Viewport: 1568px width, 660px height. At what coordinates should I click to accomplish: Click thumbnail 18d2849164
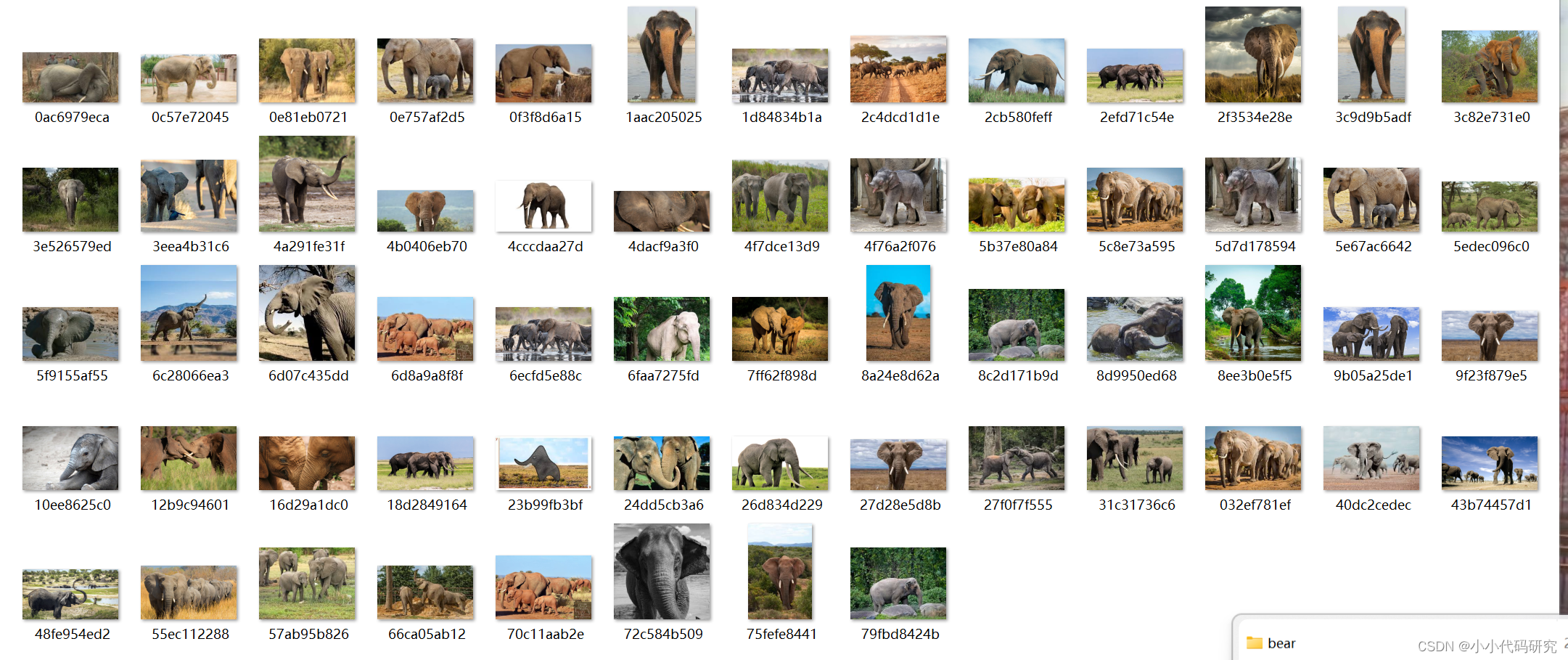pos(425,463)
